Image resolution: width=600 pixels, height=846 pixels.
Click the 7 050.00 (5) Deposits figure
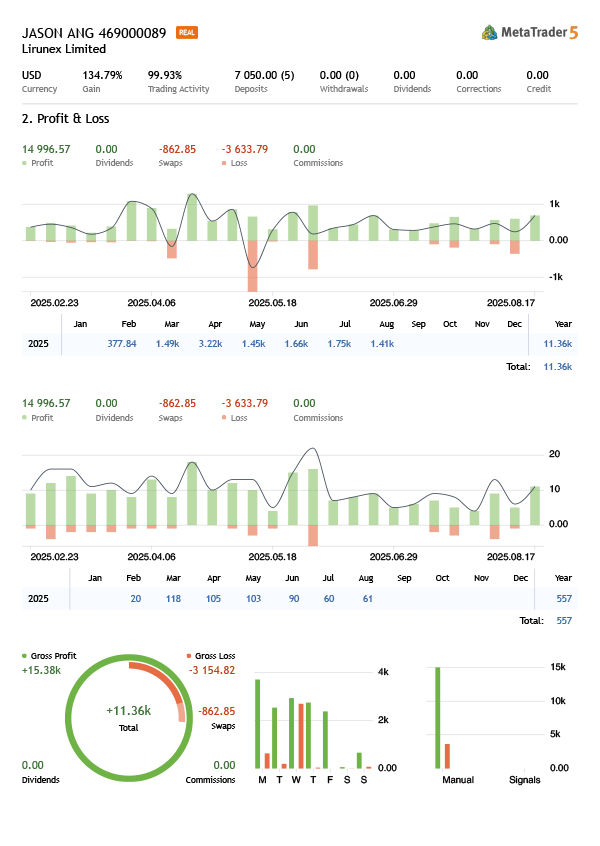tap(264, 75)
